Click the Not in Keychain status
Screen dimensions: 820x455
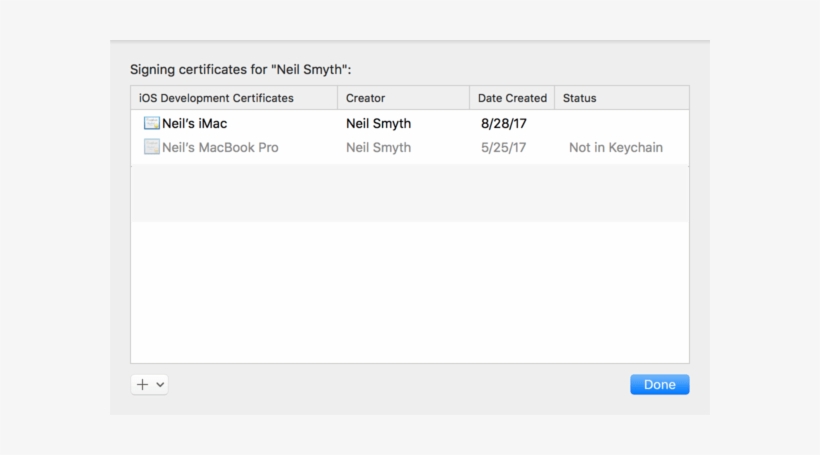(615, 148)
